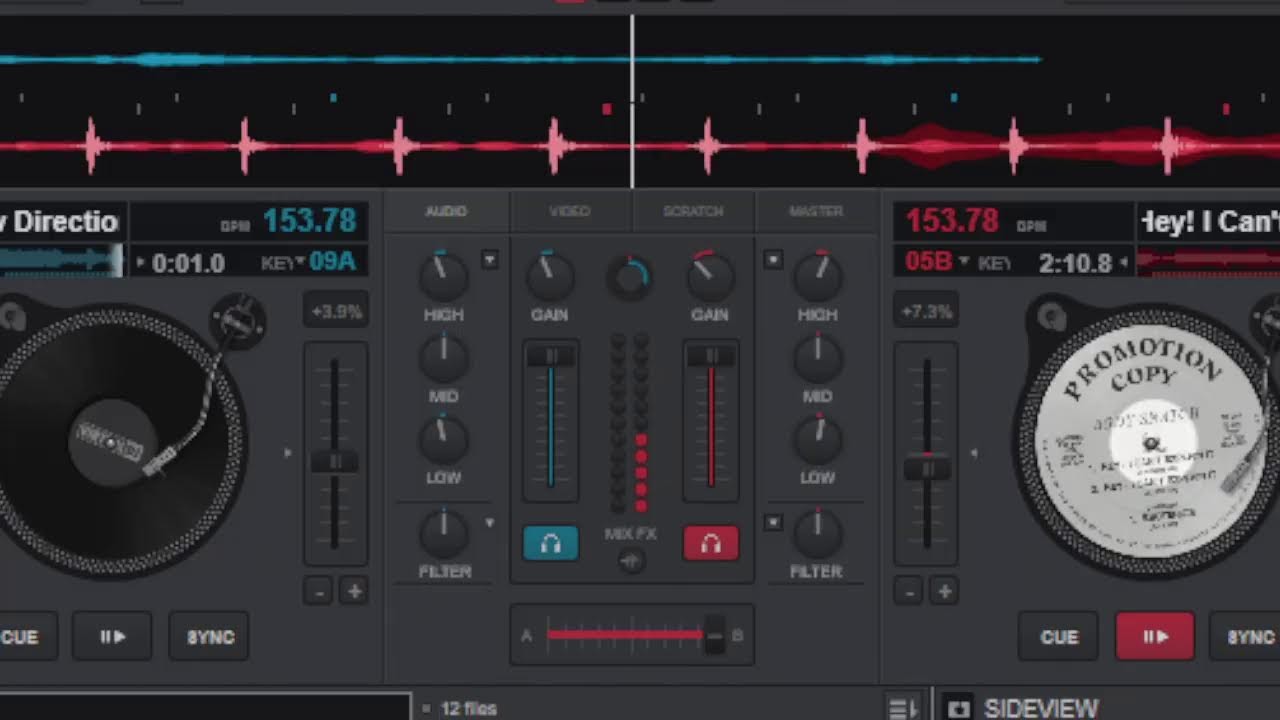Open the right deck +7.3% pitch range
The image size is (1280, 720).
[x=926, y=311]
